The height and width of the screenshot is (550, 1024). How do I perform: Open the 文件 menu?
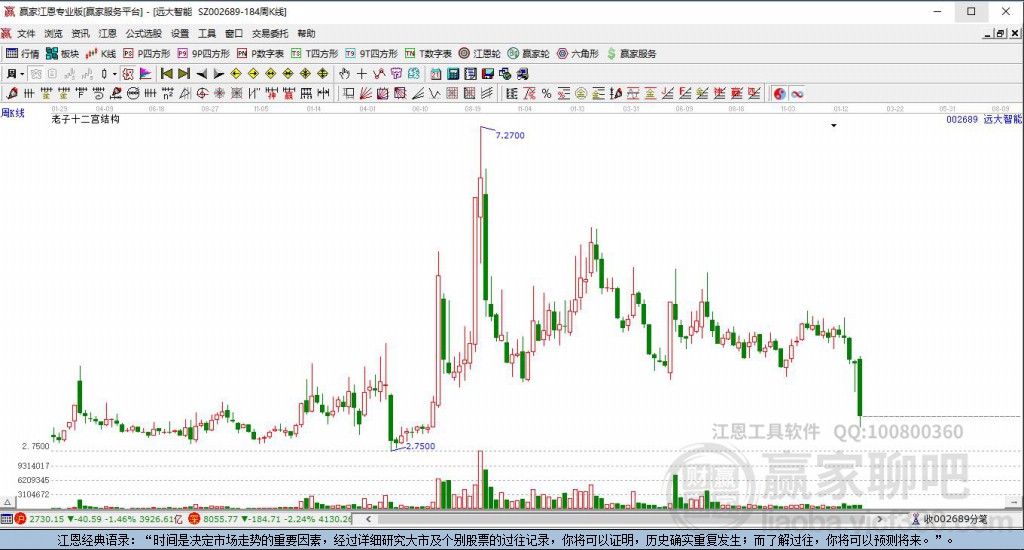[x=26, y=33]
